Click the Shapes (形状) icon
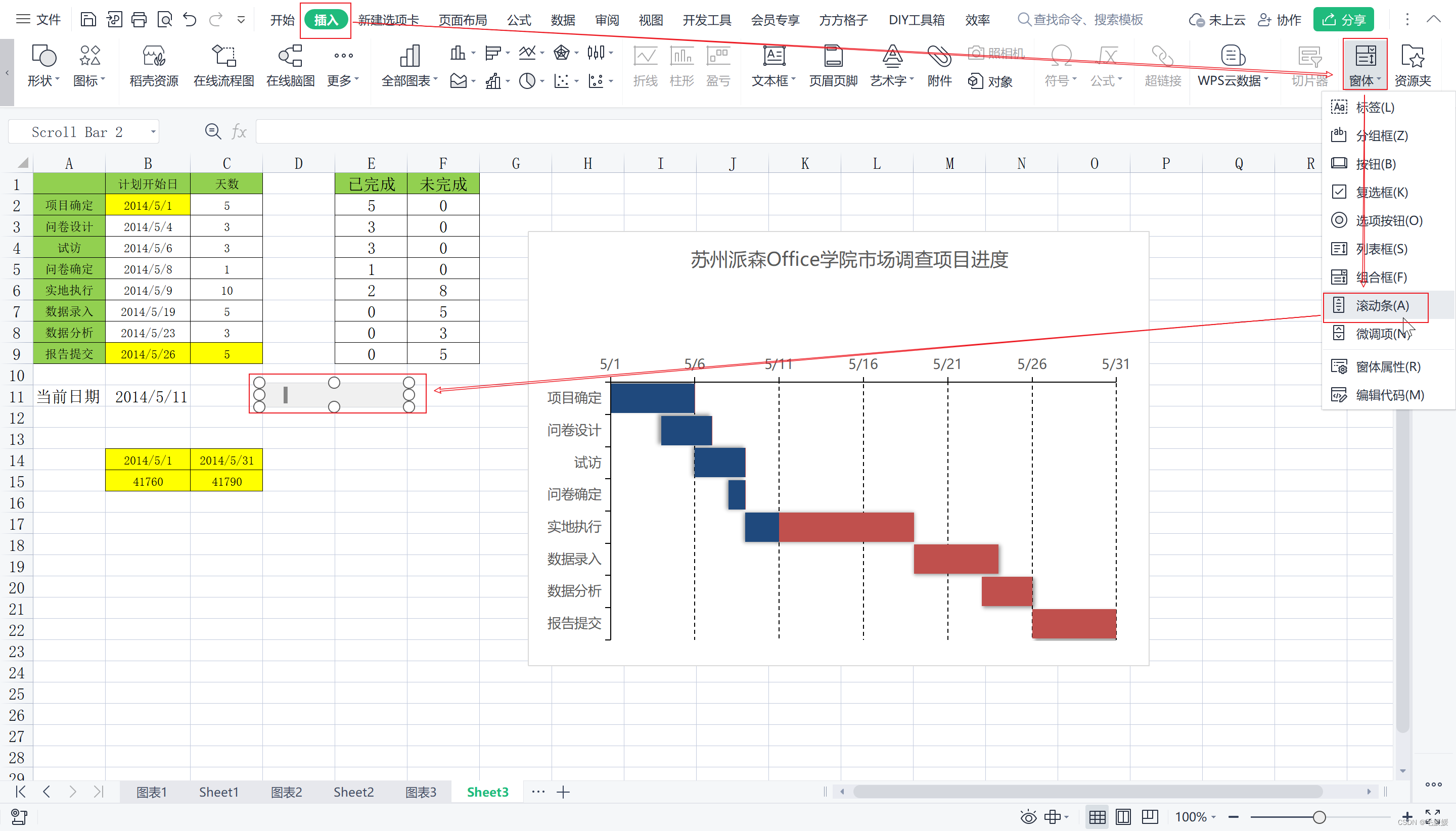Viewport: 1456px width, 831px height. click(43, 57)
